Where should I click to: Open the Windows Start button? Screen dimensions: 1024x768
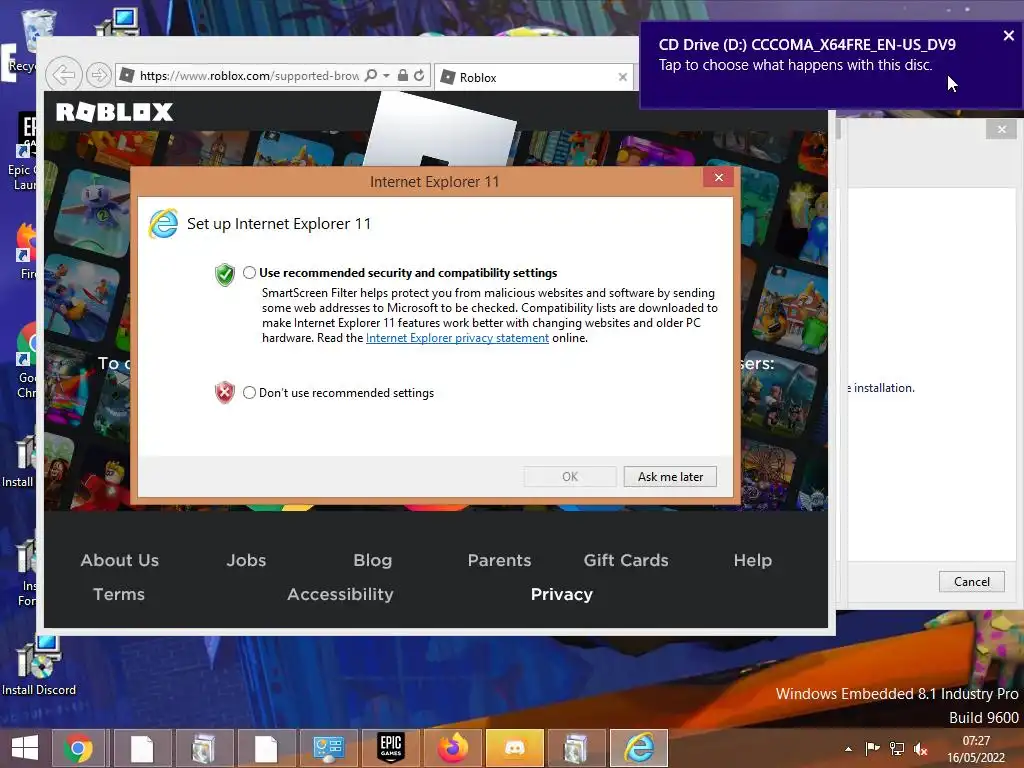(x=25, y=748)
